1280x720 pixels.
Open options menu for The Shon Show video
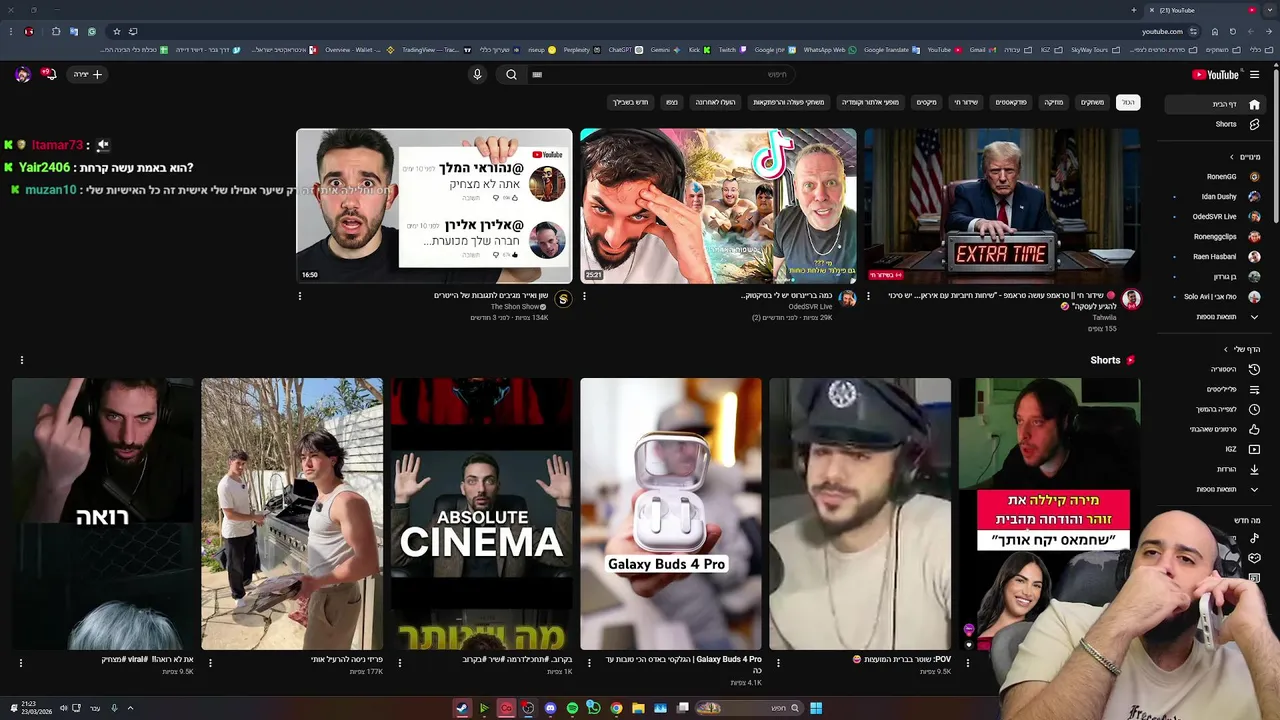coord(300,296)
